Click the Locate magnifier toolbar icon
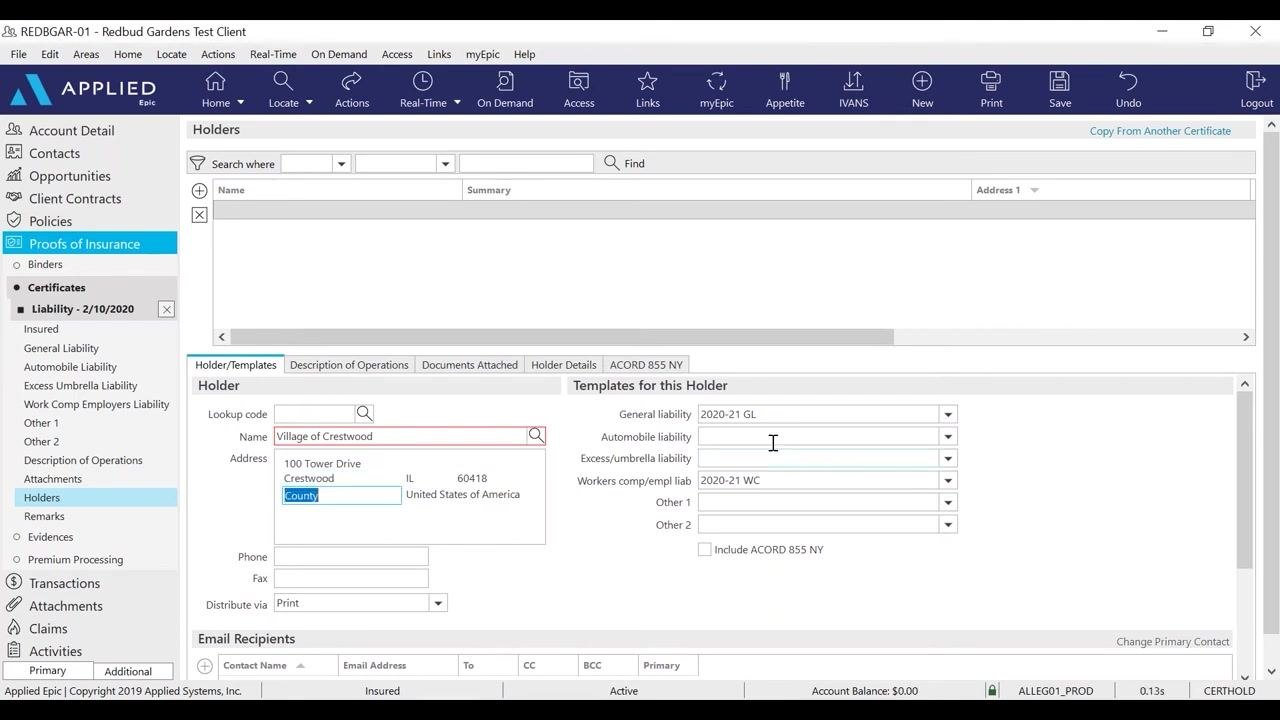Viewport: 1280px width, 720px height. pos(283,81)
